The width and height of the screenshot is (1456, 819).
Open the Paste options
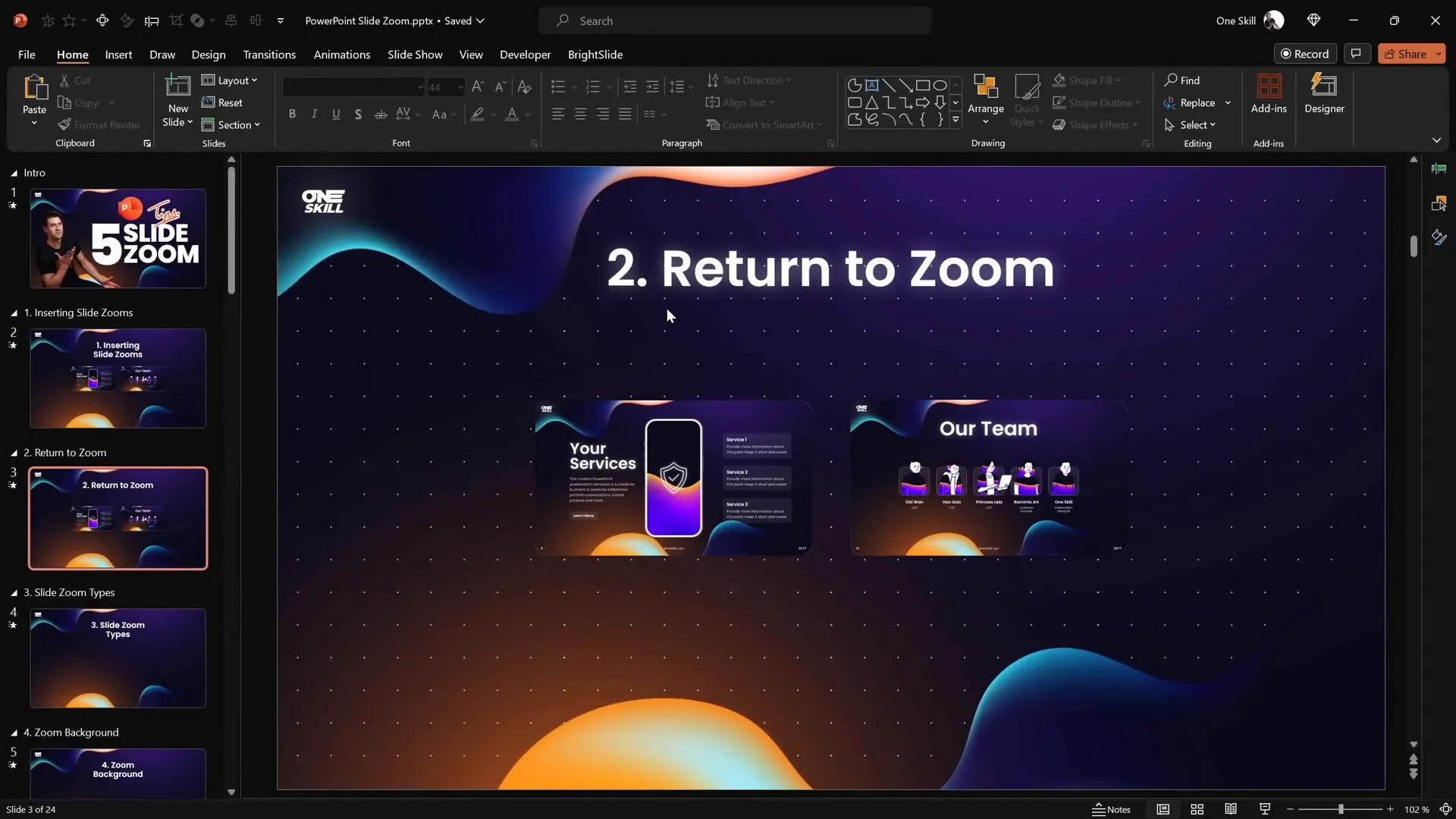pos(34,122)
